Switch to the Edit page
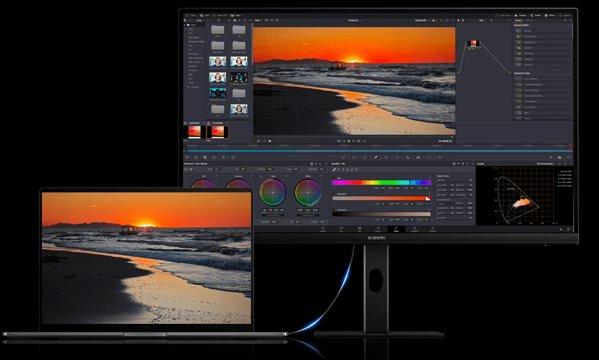599x360 pixels. tap(359, 229)
